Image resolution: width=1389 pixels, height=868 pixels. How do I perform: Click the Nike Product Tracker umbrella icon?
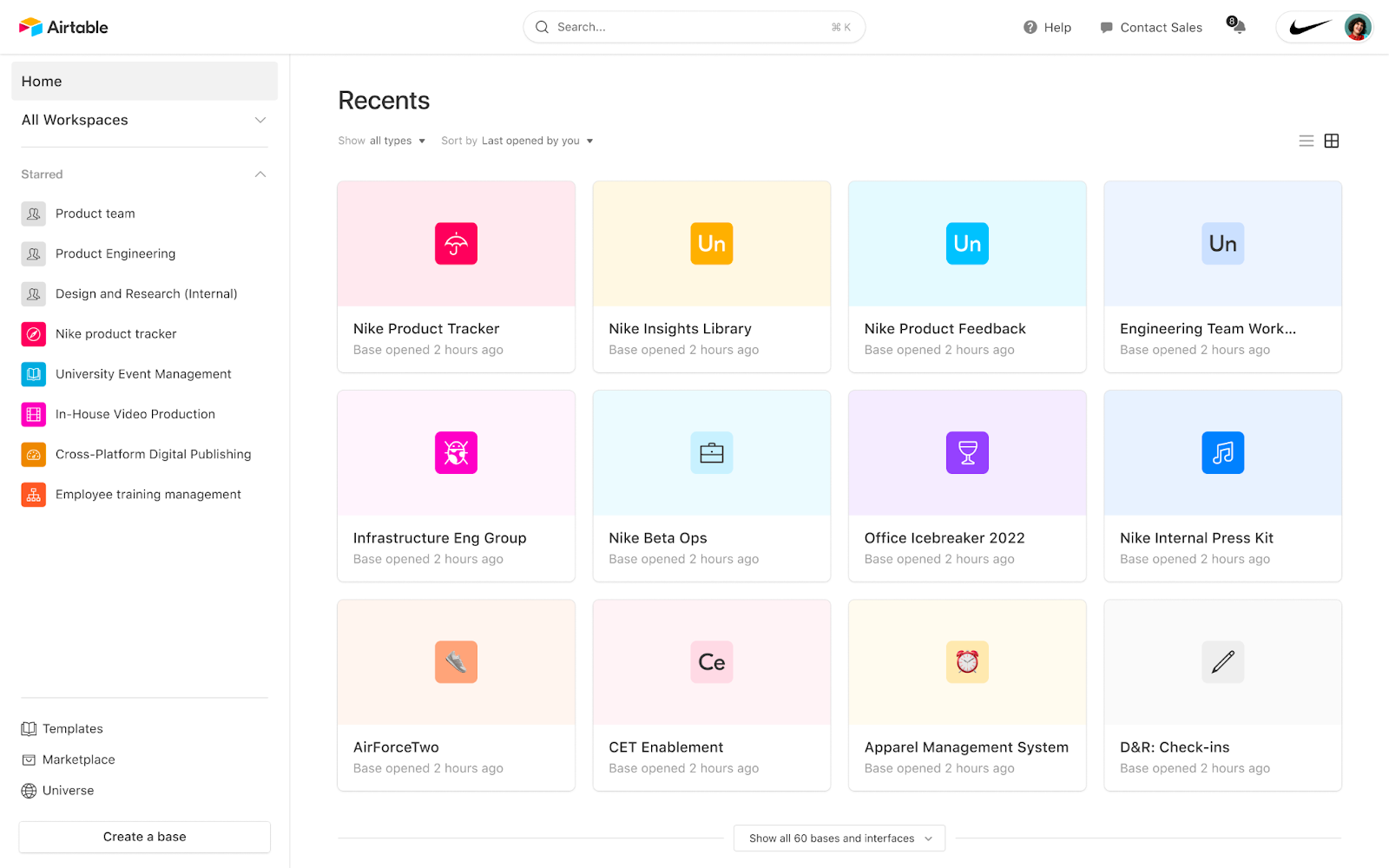456,244
